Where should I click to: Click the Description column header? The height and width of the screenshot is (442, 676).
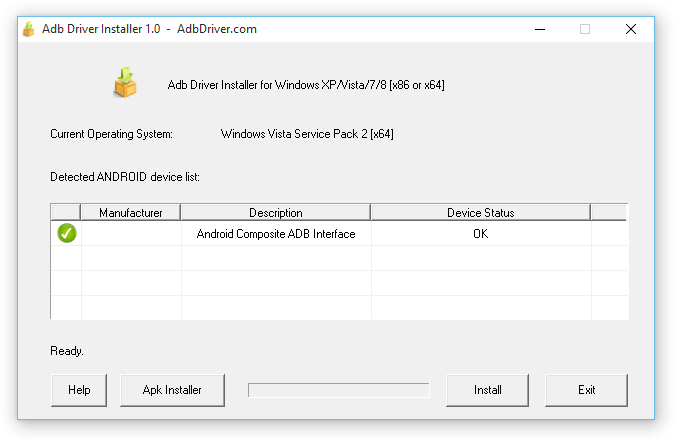tap(276, 212)
